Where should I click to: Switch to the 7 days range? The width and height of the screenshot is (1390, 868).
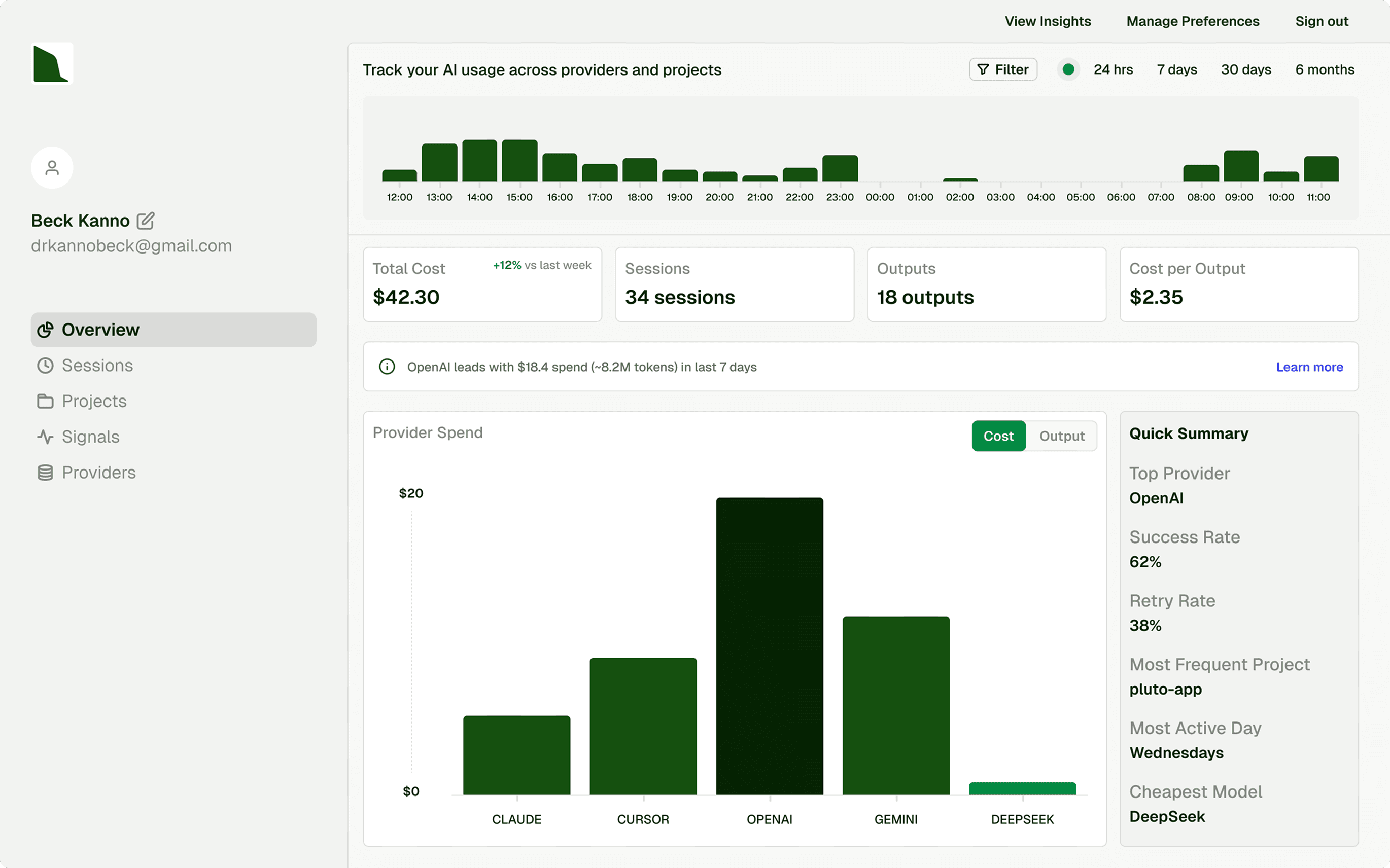point(1177,69)
